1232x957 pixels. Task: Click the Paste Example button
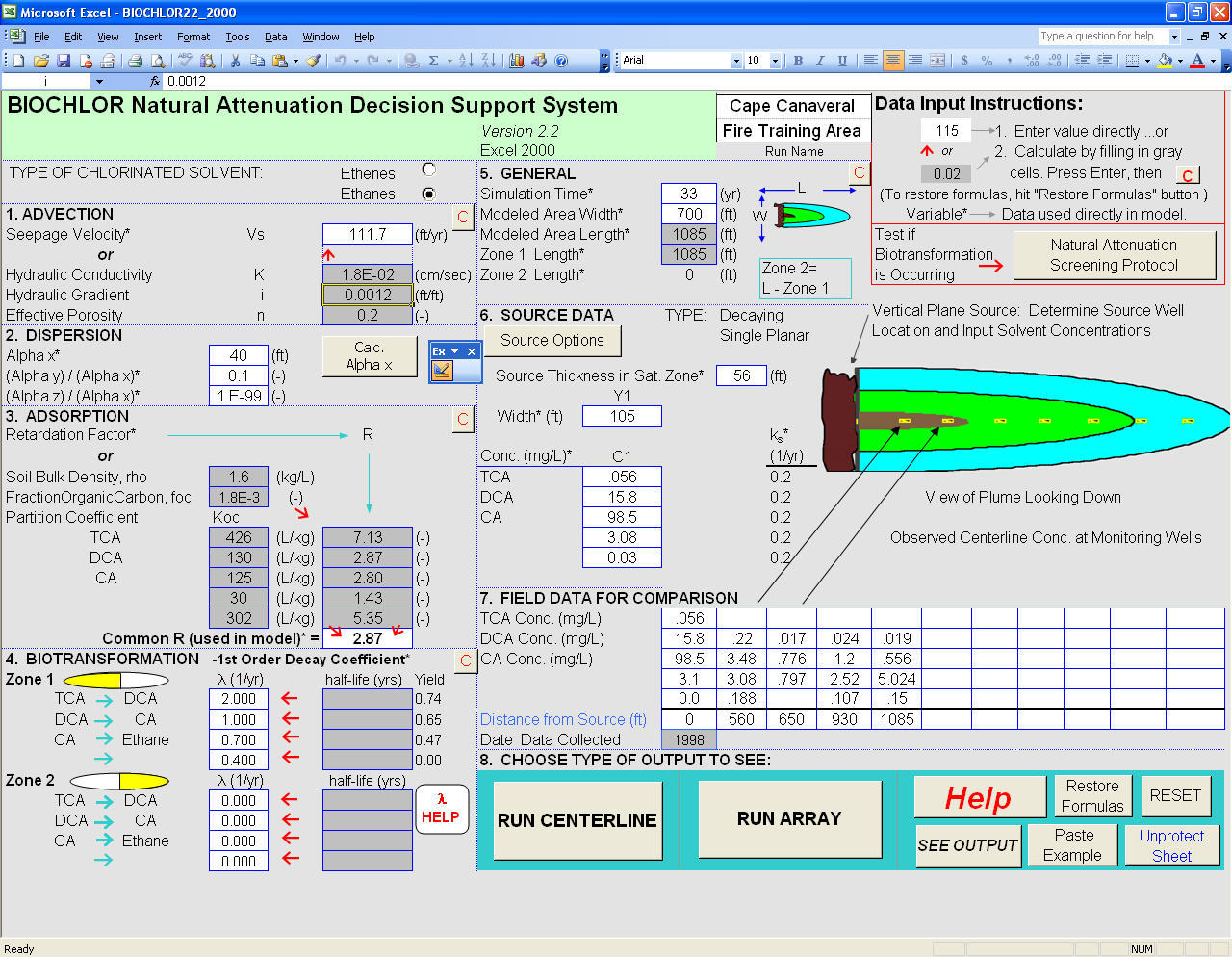(1072, 845)
